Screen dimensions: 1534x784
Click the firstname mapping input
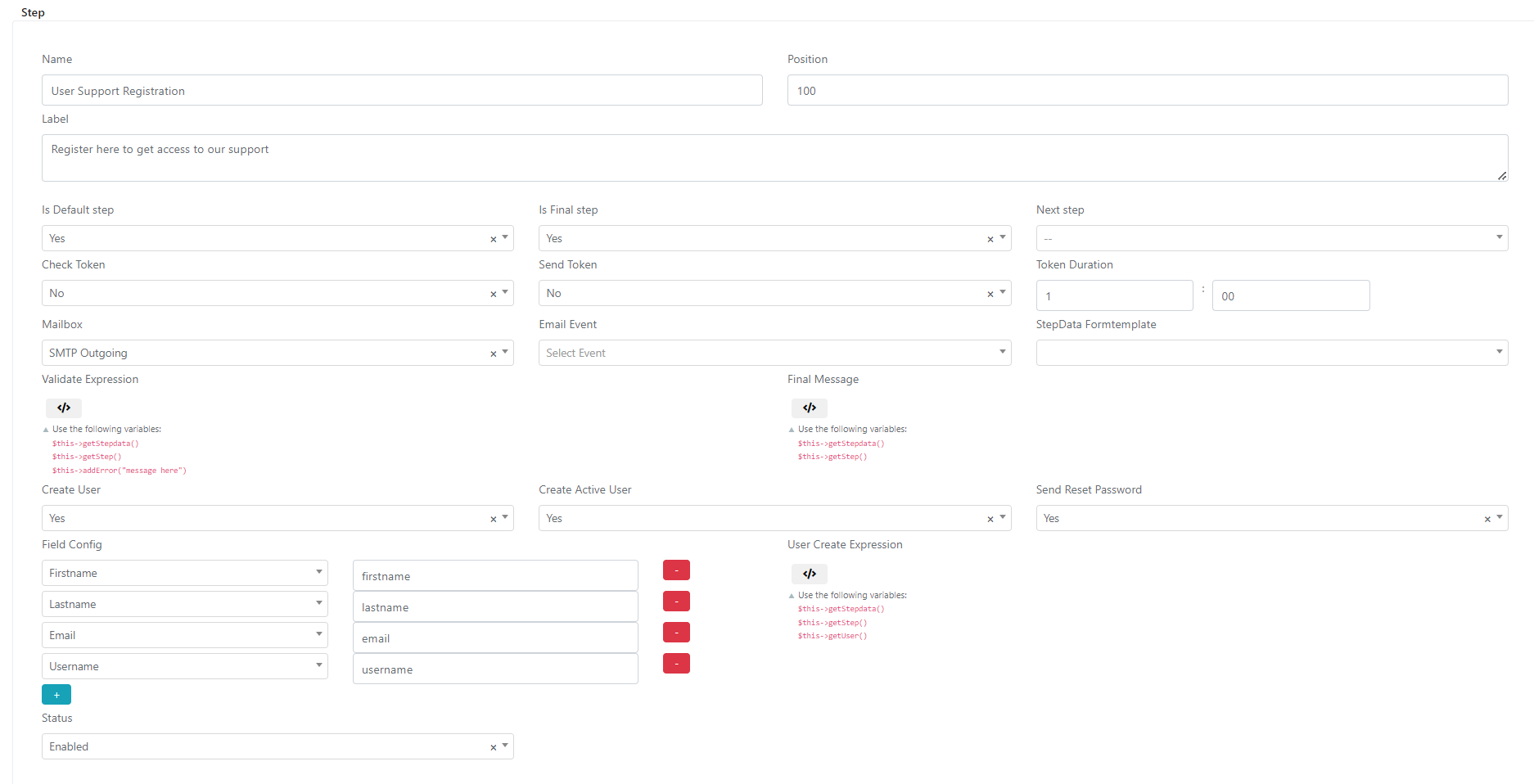(x=495, y=575)
